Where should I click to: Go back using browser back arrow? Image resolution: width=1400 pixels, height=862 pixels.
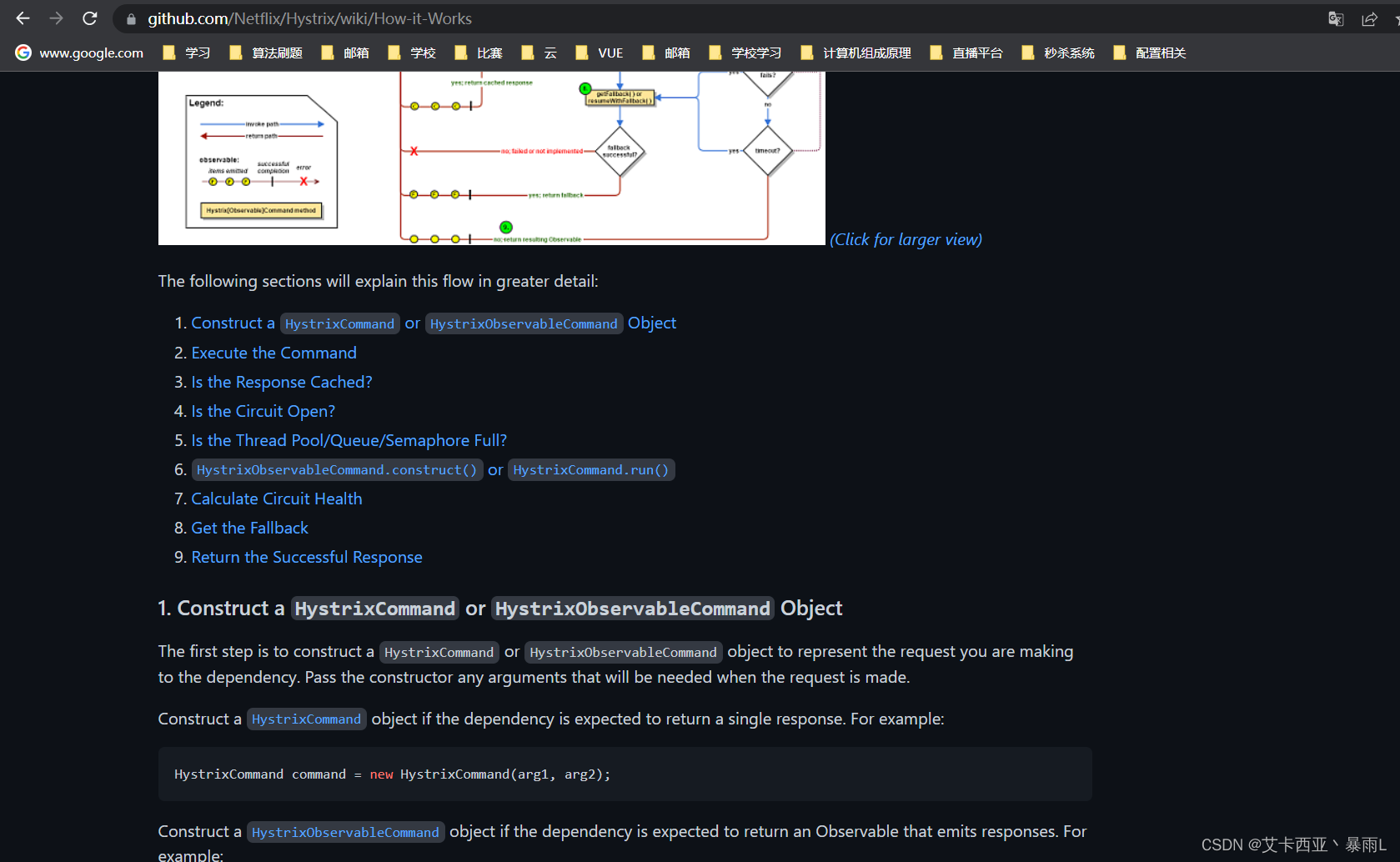click(23, 18)
